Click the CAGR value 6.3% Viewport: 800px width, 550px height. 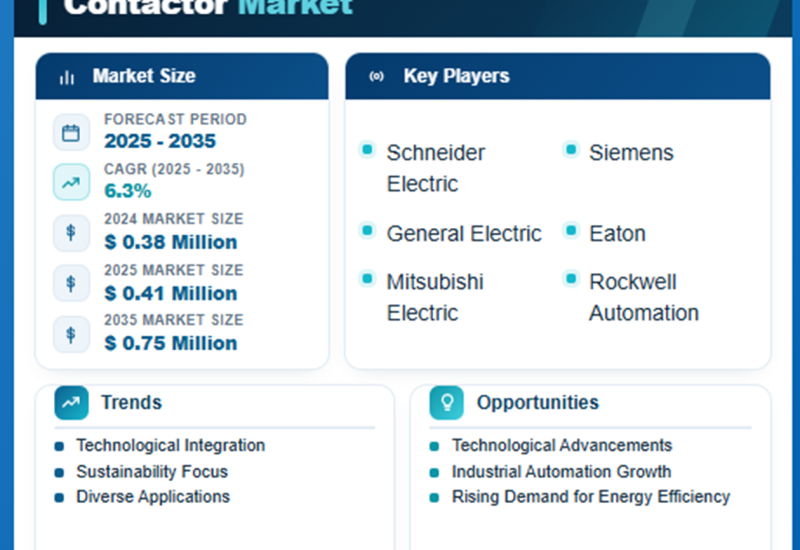pos(128,191)
